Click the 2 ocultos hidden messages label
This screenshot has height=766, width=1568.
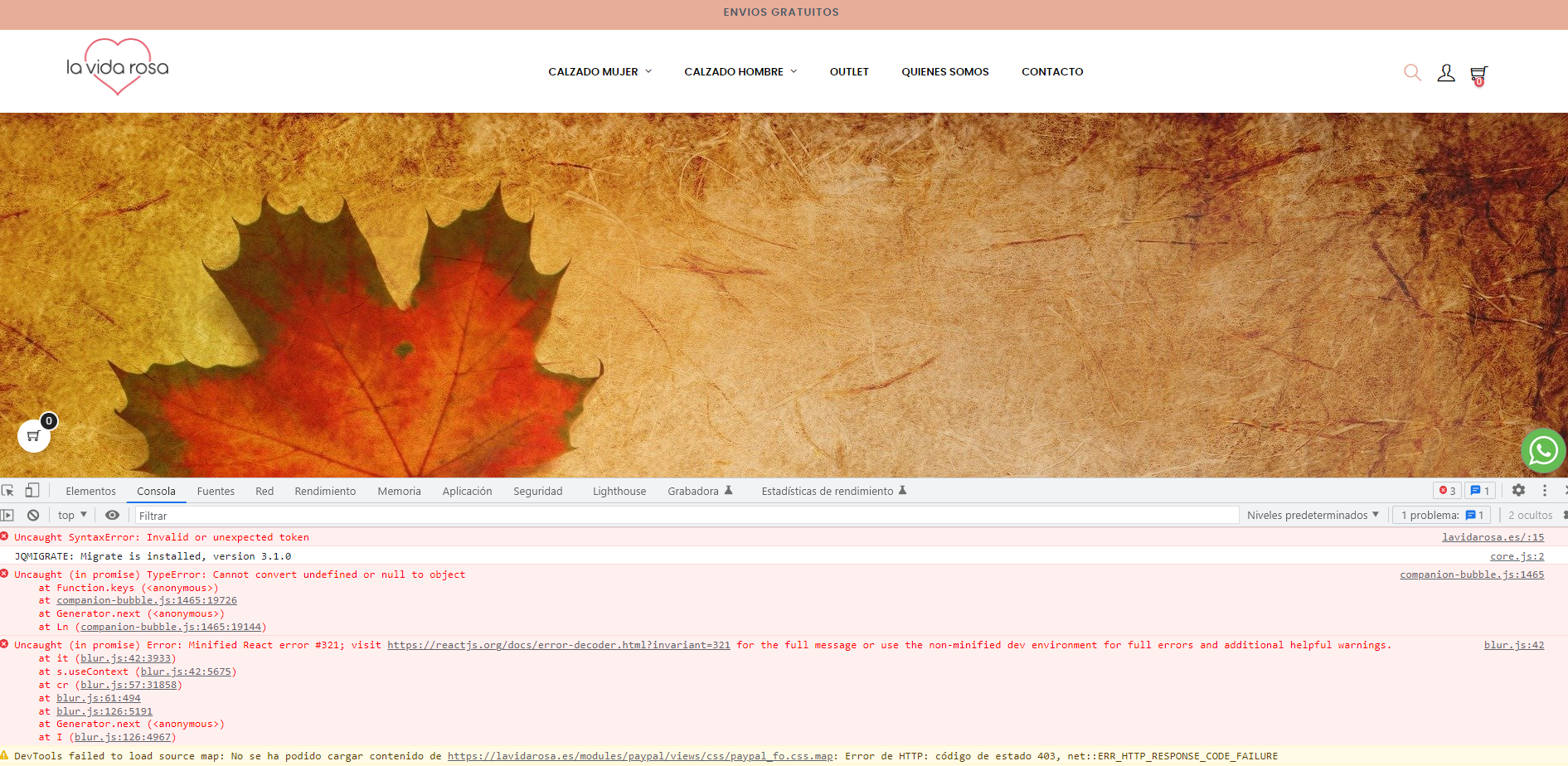[1530, 515]
